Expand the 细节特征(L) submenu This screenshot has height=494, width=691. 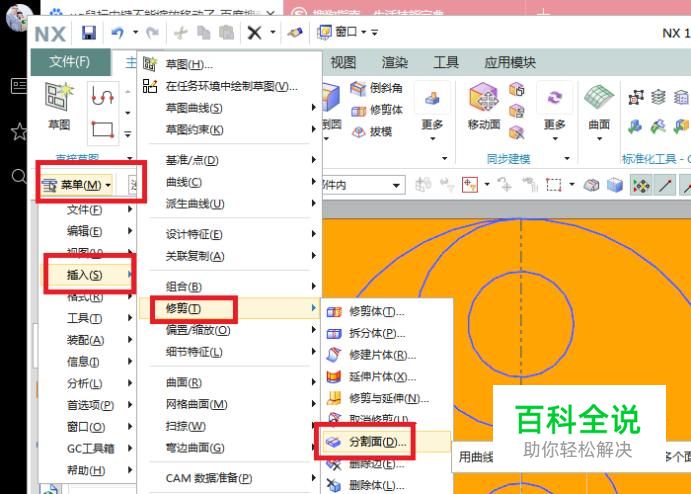(229, 352)
